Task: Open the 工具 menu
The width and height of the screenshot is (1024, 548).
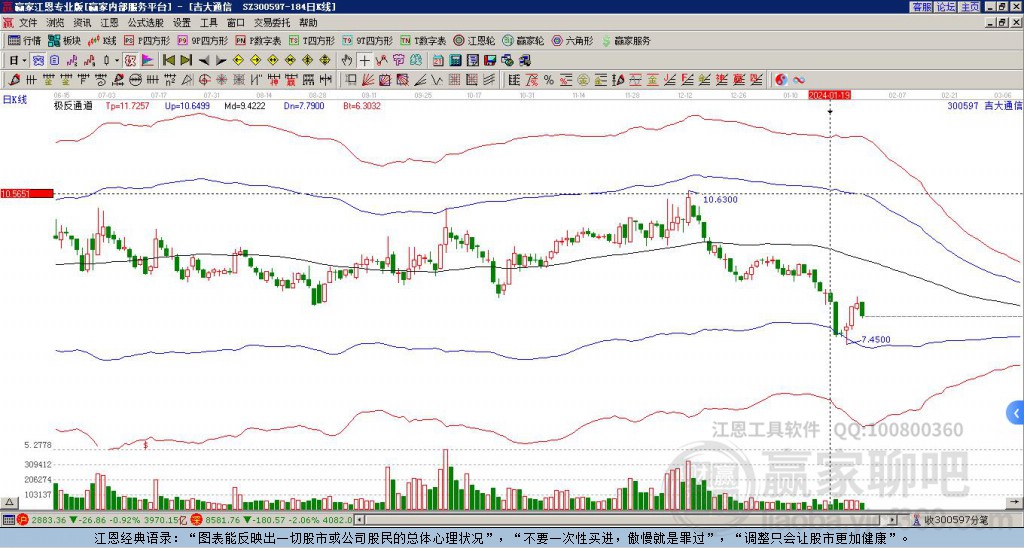Action: (x=208, y=23)
